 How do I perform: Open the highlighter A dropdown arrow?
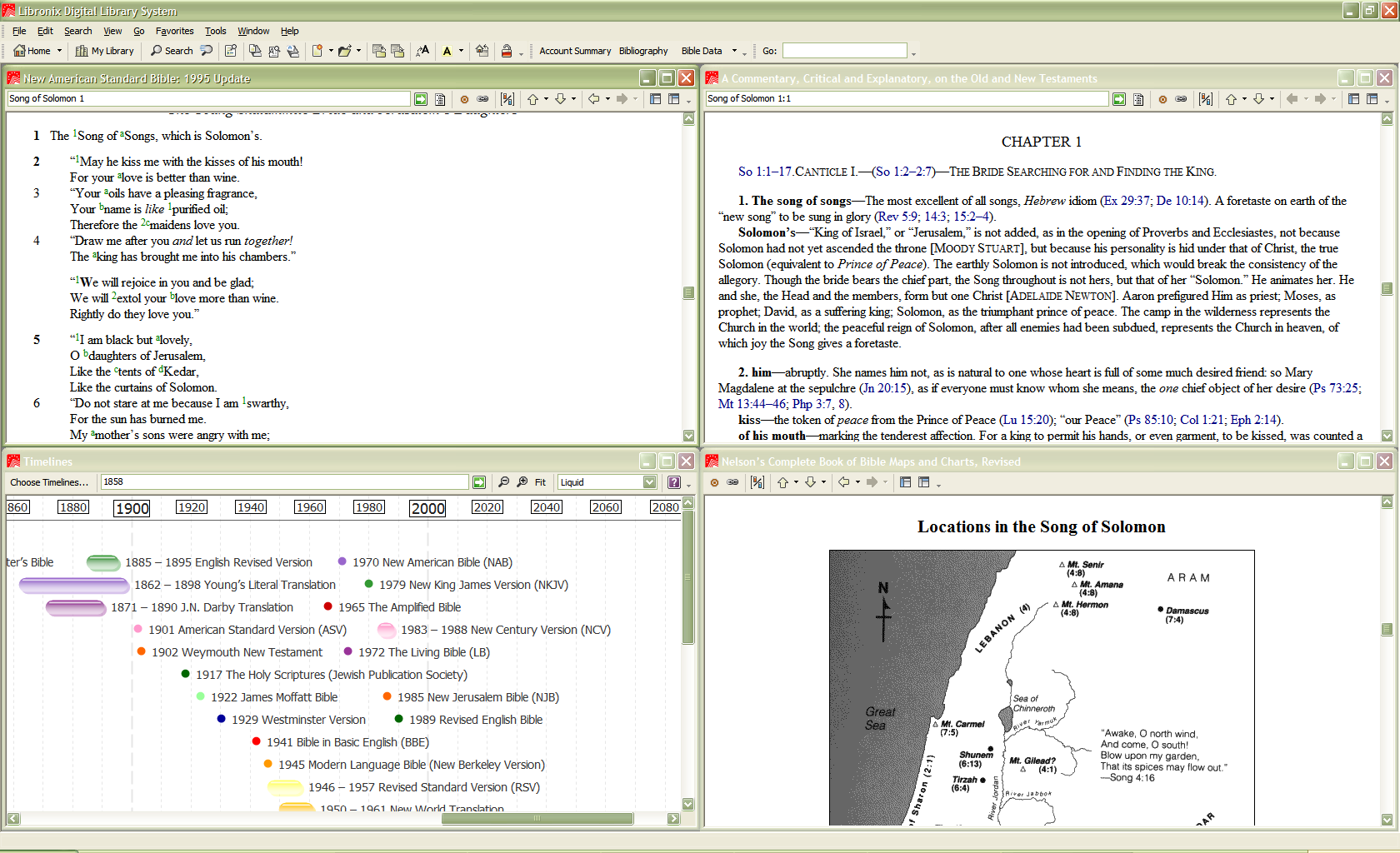coord(461,51)
